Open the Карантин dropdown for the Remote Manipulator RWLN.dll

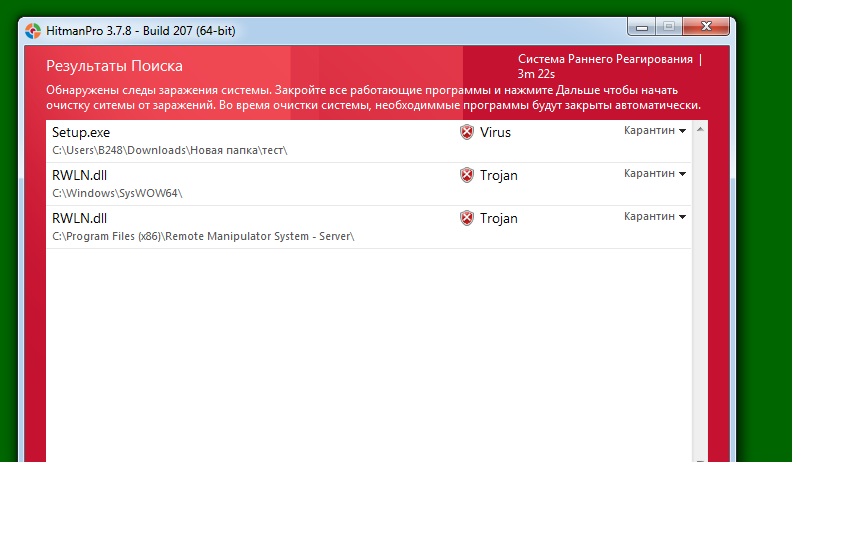pyautogui.click(x=655, y=217)
